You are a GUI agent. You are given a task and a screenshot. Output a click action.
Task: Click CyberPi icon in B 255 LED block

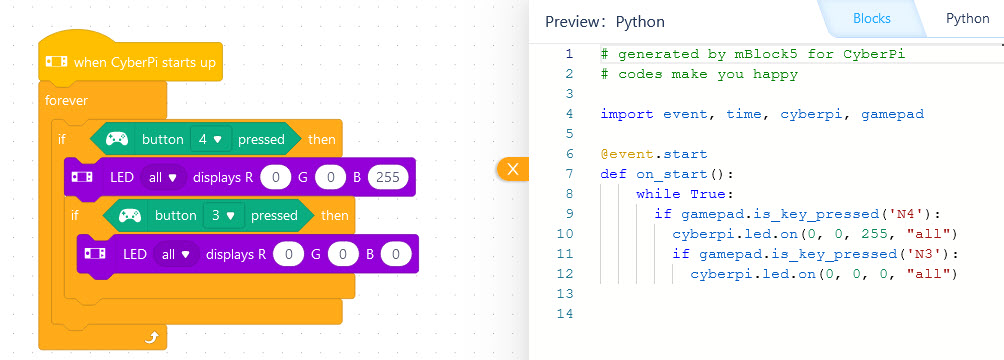83,177
